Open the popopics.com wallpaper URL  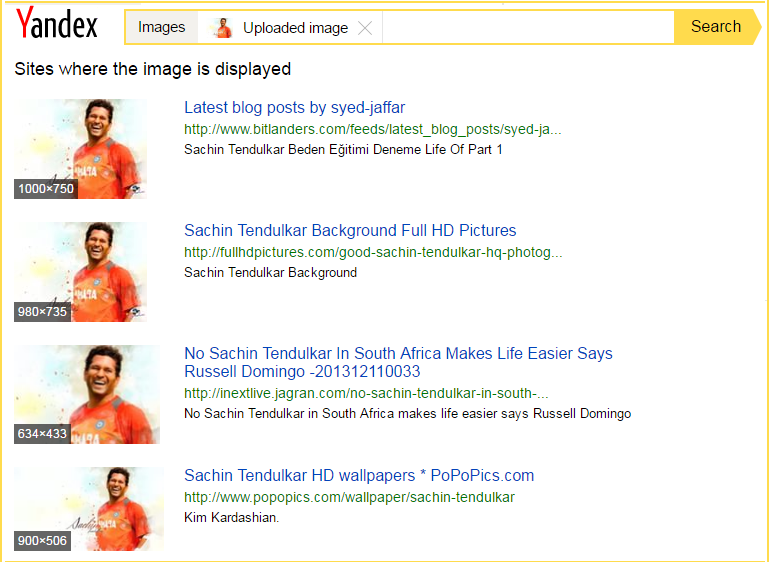349,497
